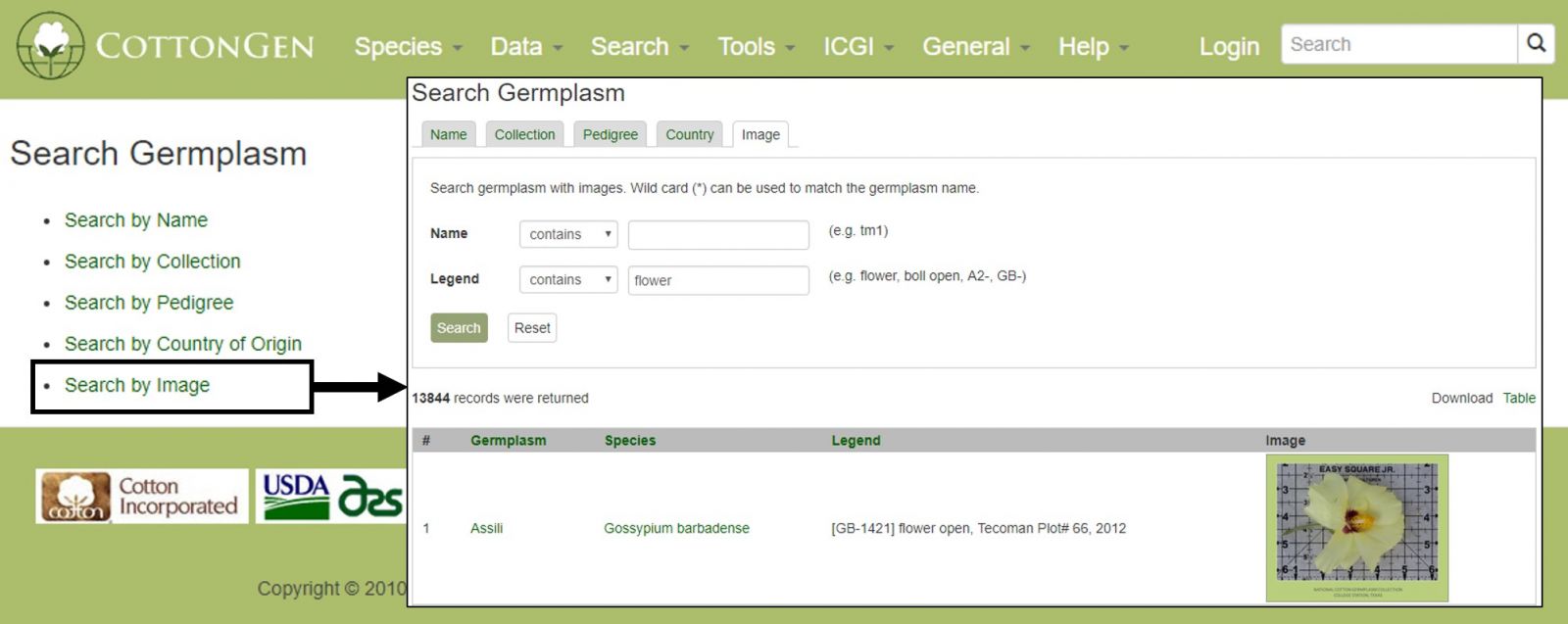Open Search by Pedigree link
The width and height of the screenshot is (1568, 624).
click(149, 303)
